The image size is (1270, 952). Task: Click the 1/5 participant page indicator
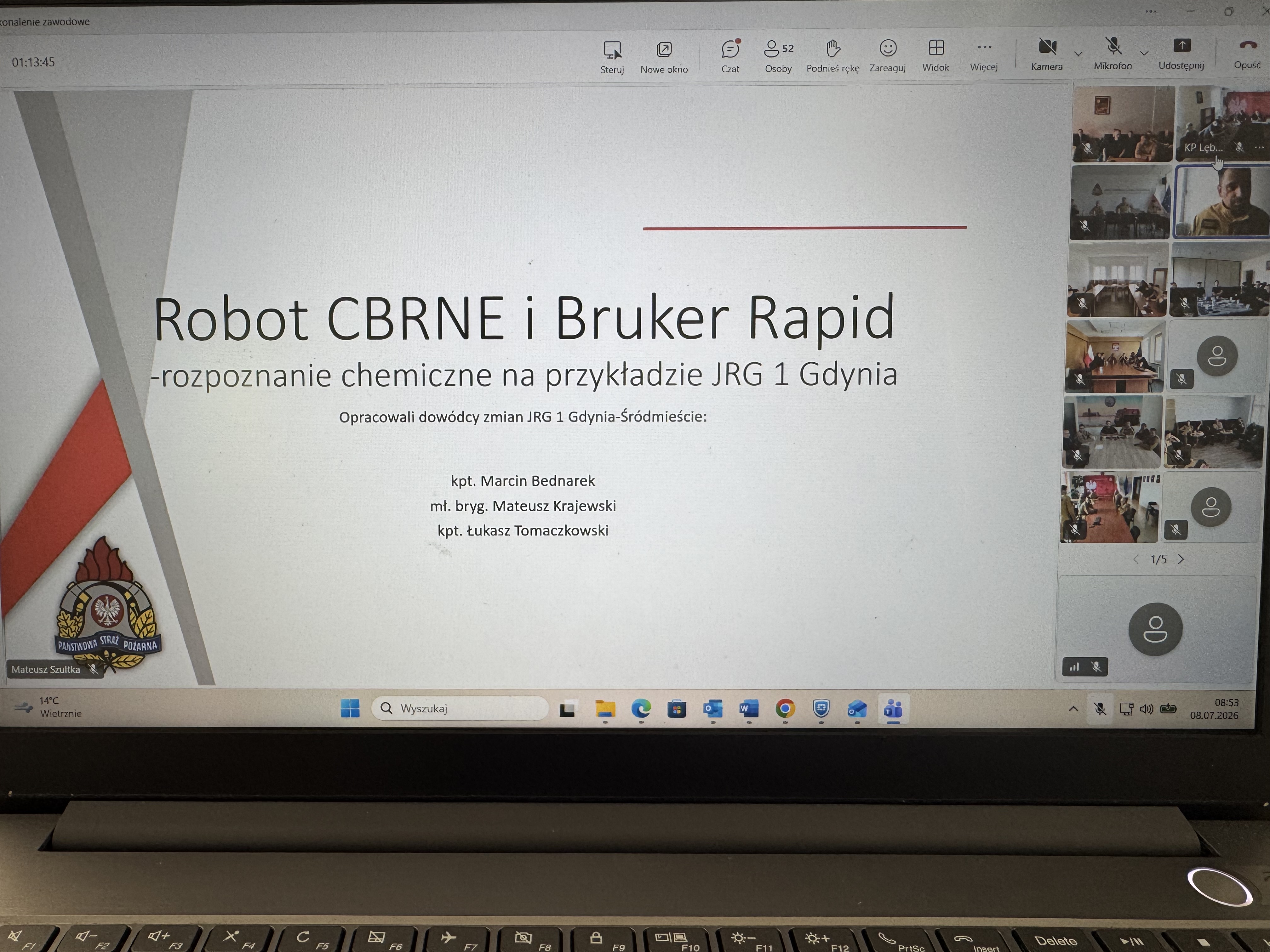tap(1158, 559)
